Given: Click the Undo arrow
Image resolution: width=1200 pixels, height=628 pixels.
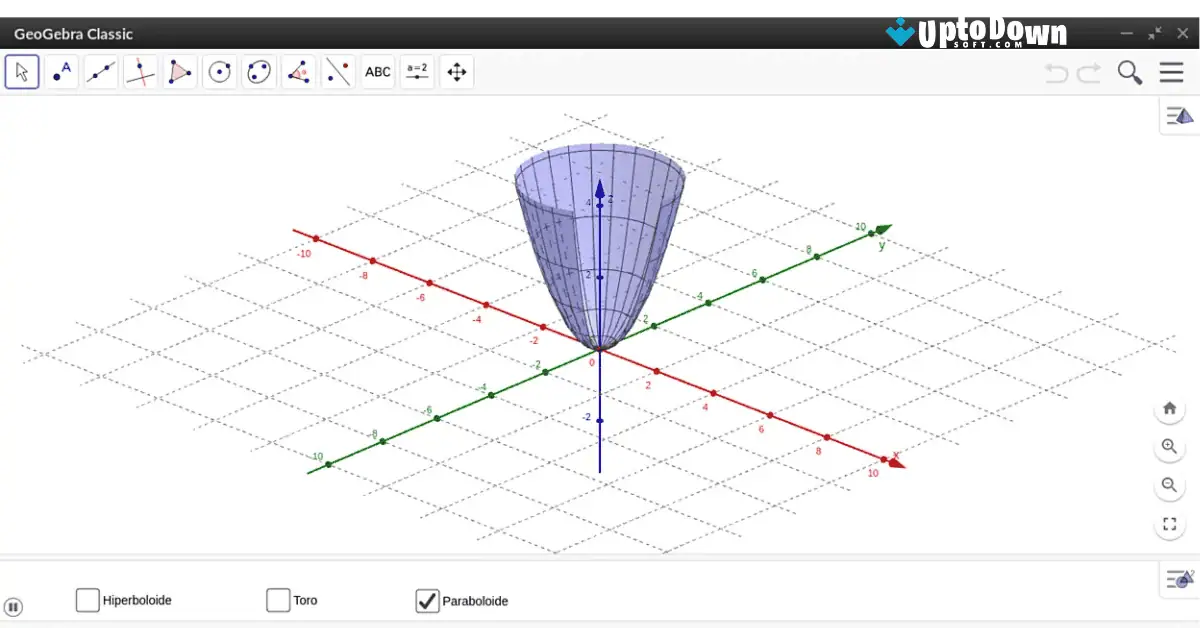Looking at the screenshot, I should (x=1056, y=72).
